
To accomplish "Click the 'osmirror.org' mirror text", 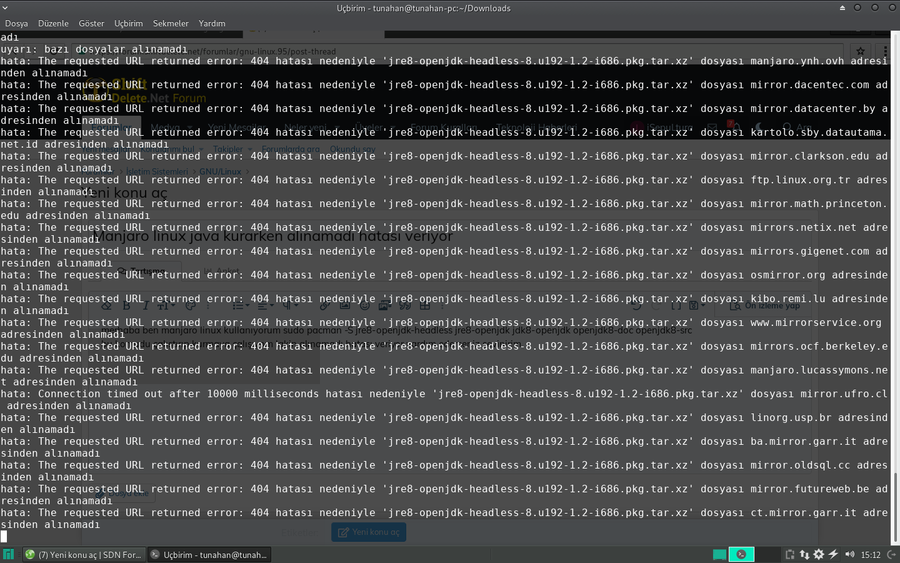I will point(788,275).
